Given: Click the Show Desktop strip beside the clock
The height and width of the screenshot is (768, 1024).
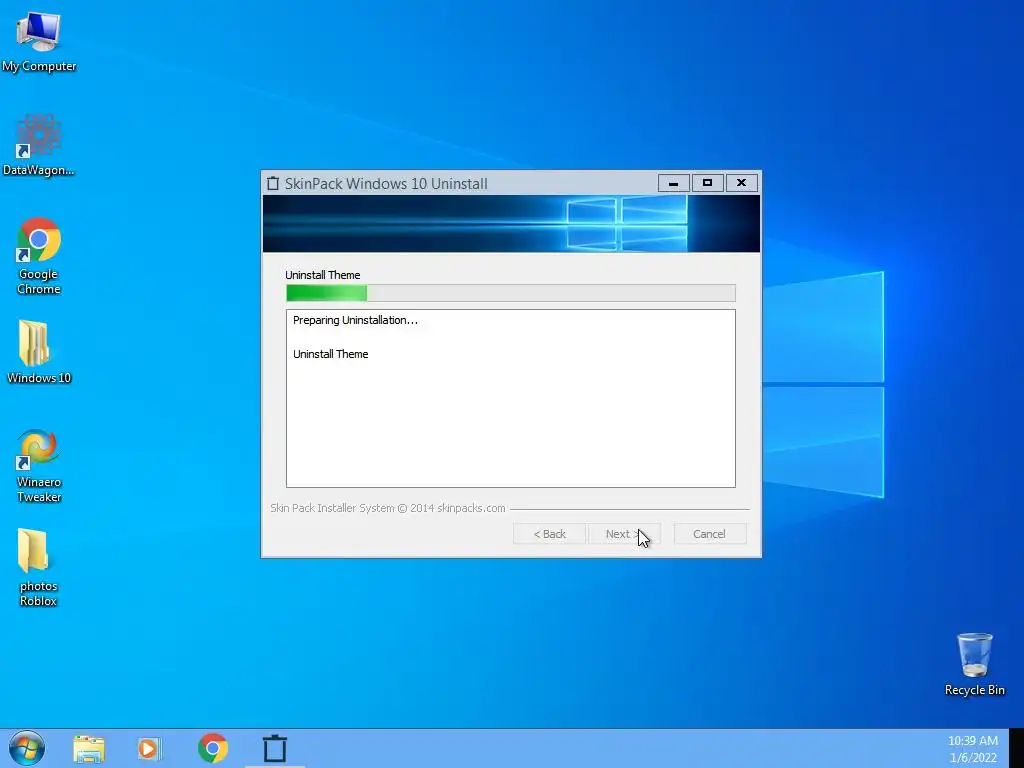Looking at the screenshot, I should coord(1016,748).
